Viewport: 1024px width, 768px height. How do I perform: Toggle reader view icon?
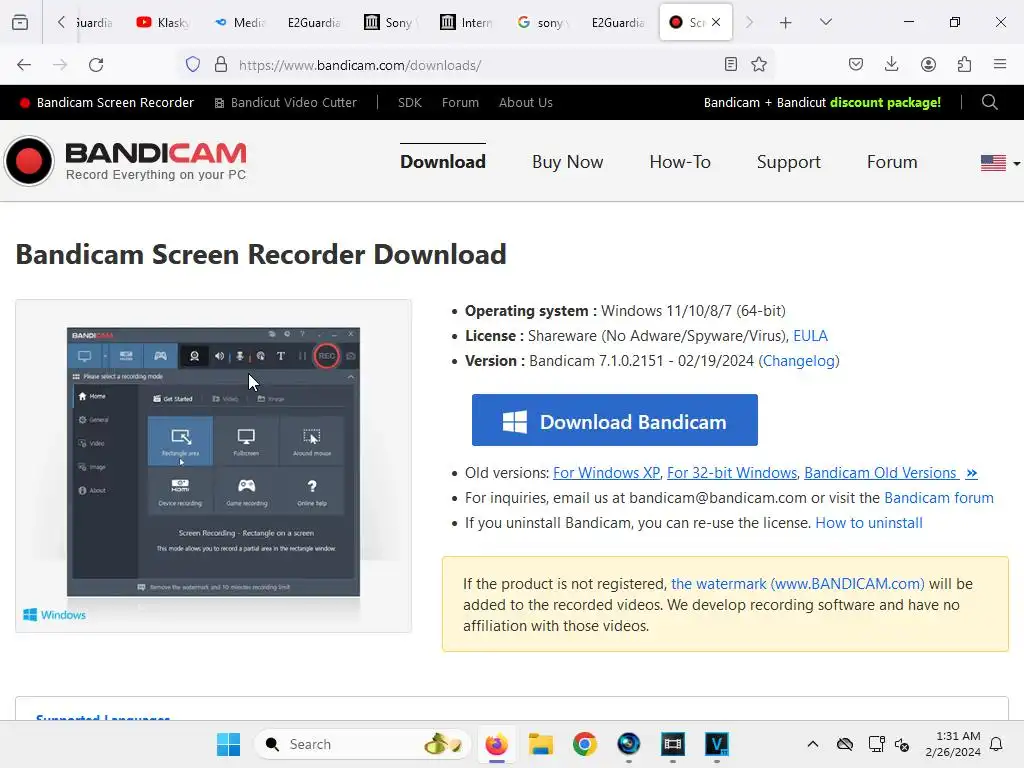(x=731, y=64)
